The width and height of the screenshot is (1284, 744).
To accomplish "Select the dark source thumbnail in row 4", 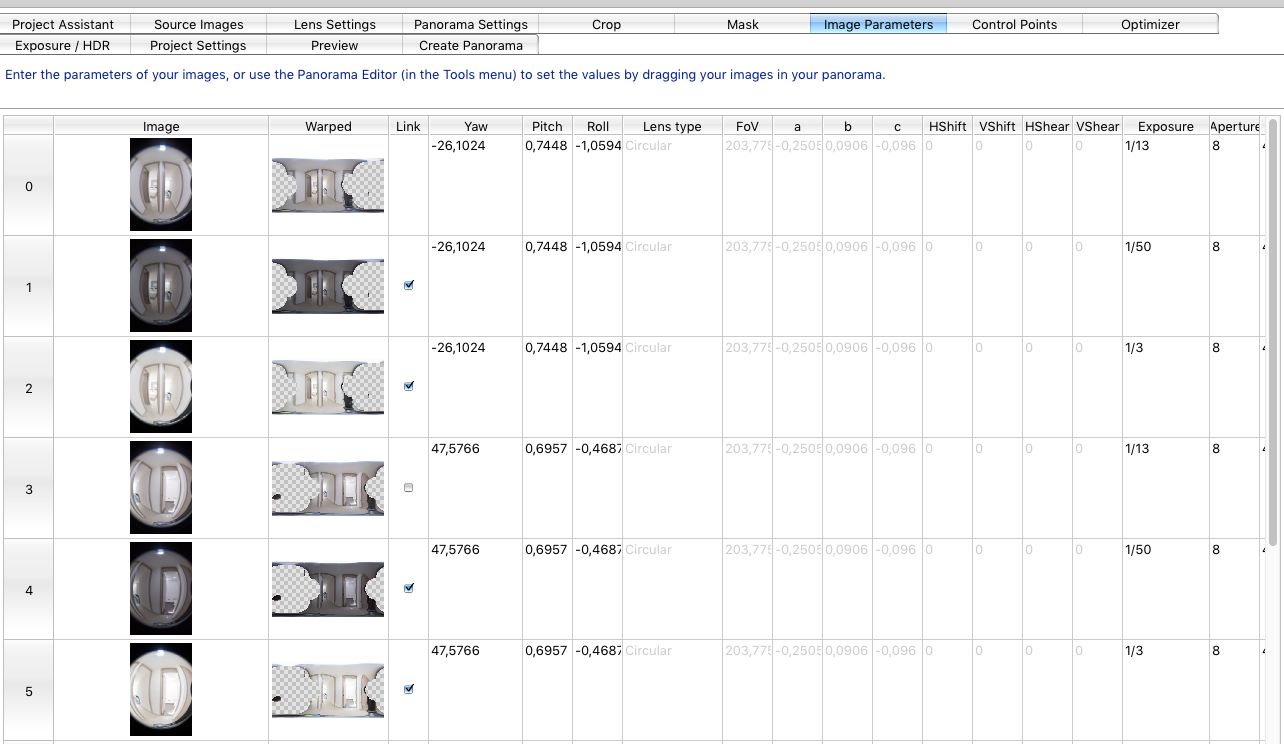I will pyautogui.click(x=161, y=589).
